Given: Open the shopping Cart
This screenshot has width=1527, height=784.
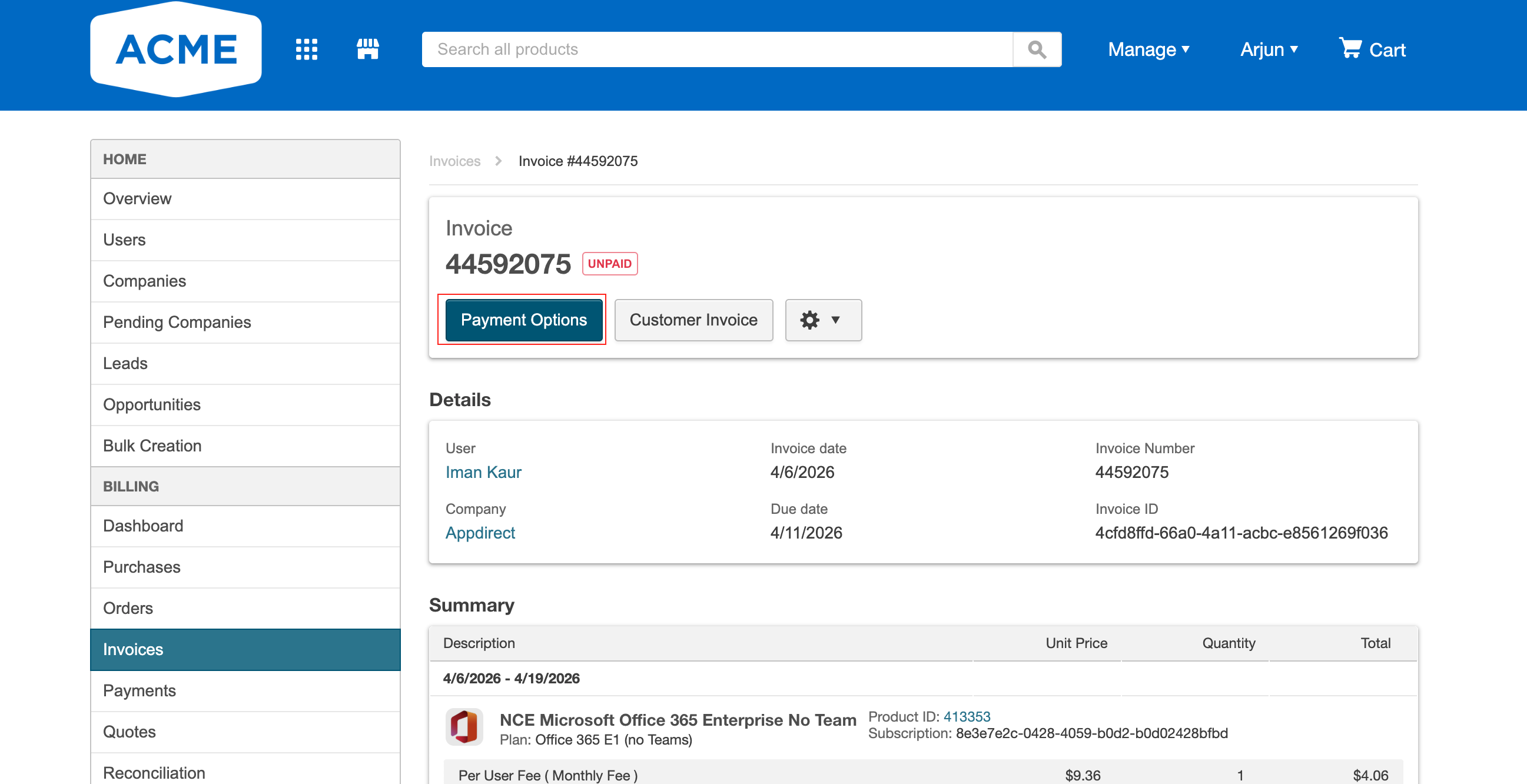Looking at the screenshot, I should tap(1372, 49).
